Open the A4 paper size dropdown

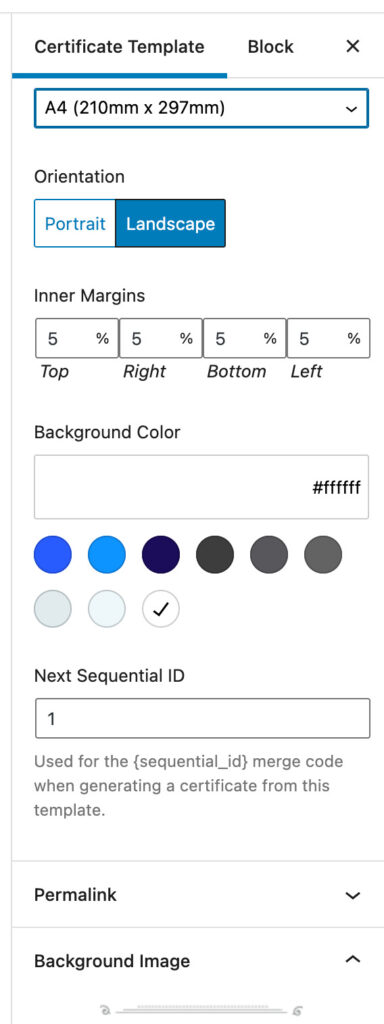tap(201, 108)
